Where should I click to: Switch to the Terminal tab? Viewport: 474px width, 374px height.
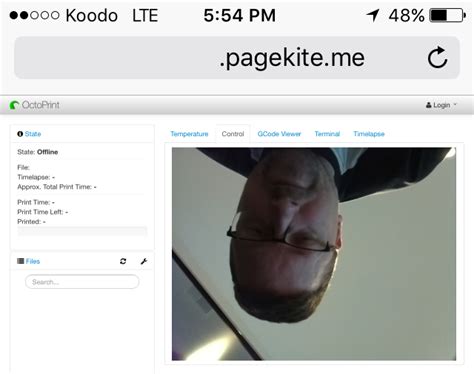click(327, 134)
